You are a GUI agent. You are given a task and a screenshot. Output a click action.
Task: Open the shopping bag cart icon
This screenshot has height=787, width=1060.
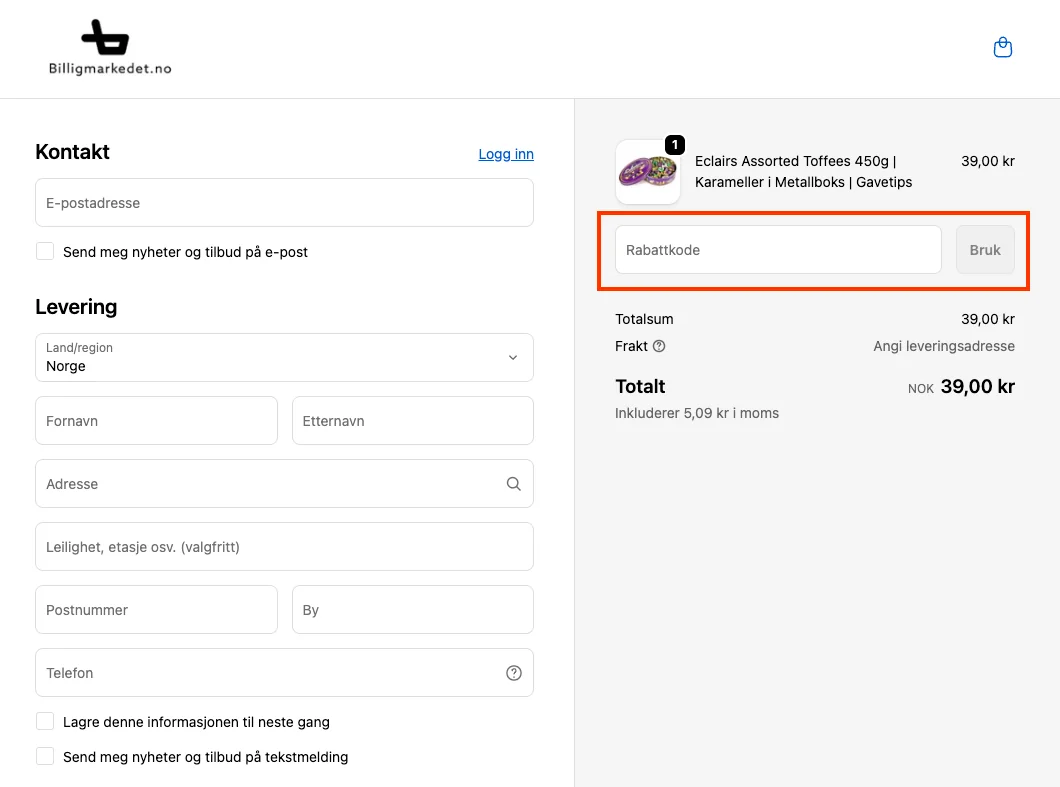click(x=1003, y=48)
